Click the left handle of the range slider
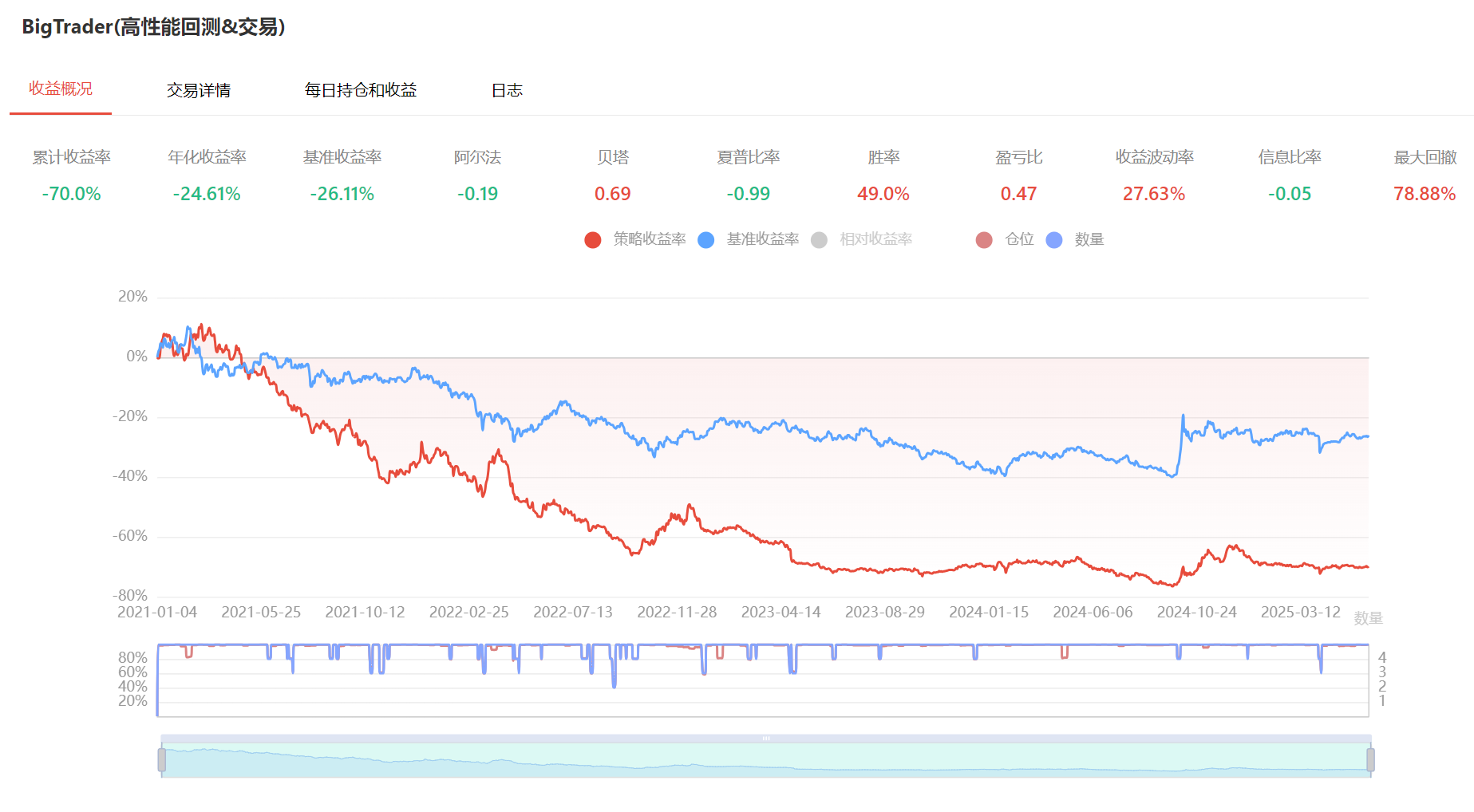The height and width of the screenshot is (812, 1474). pos(162,760)
